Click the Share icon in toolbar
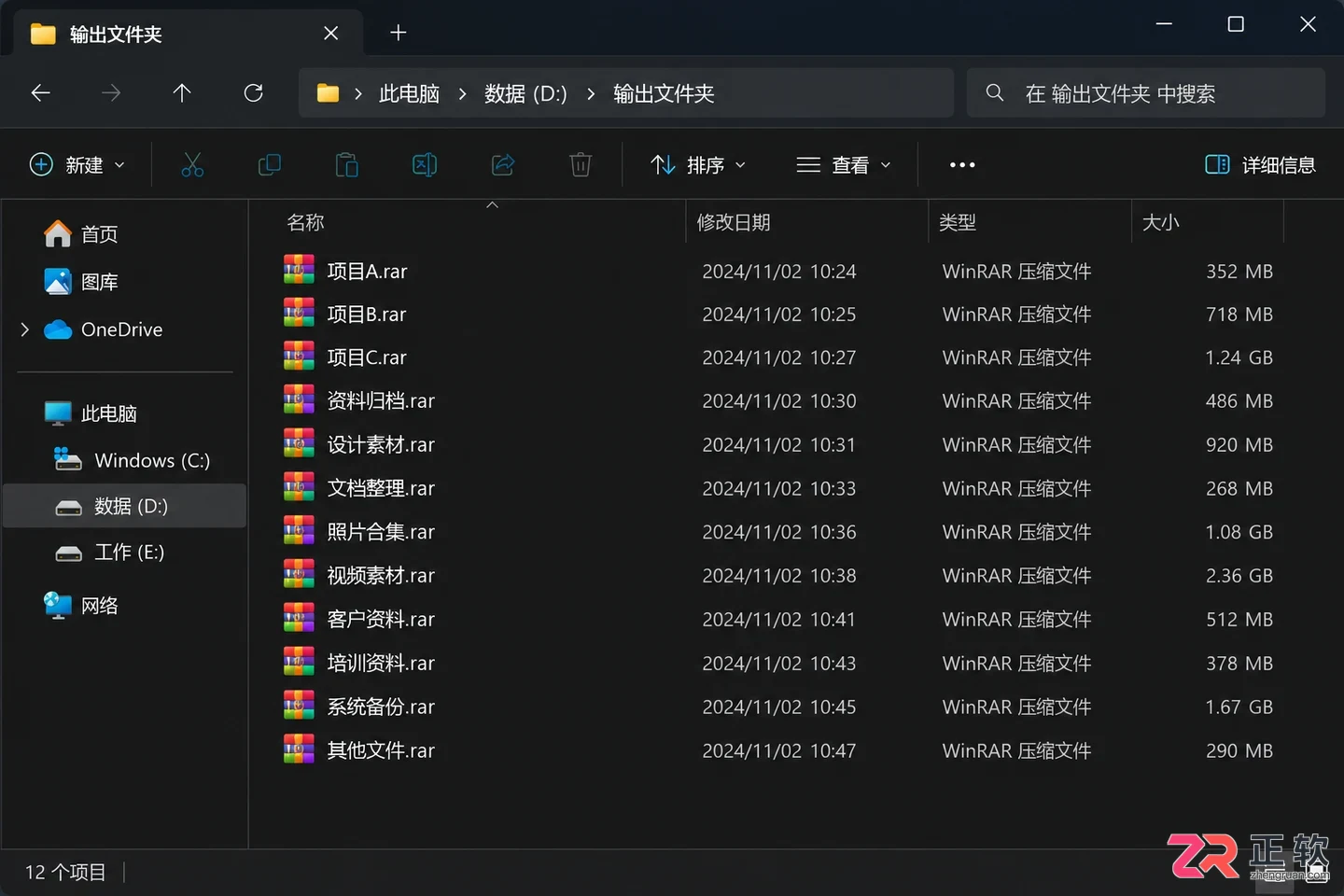 503,165
